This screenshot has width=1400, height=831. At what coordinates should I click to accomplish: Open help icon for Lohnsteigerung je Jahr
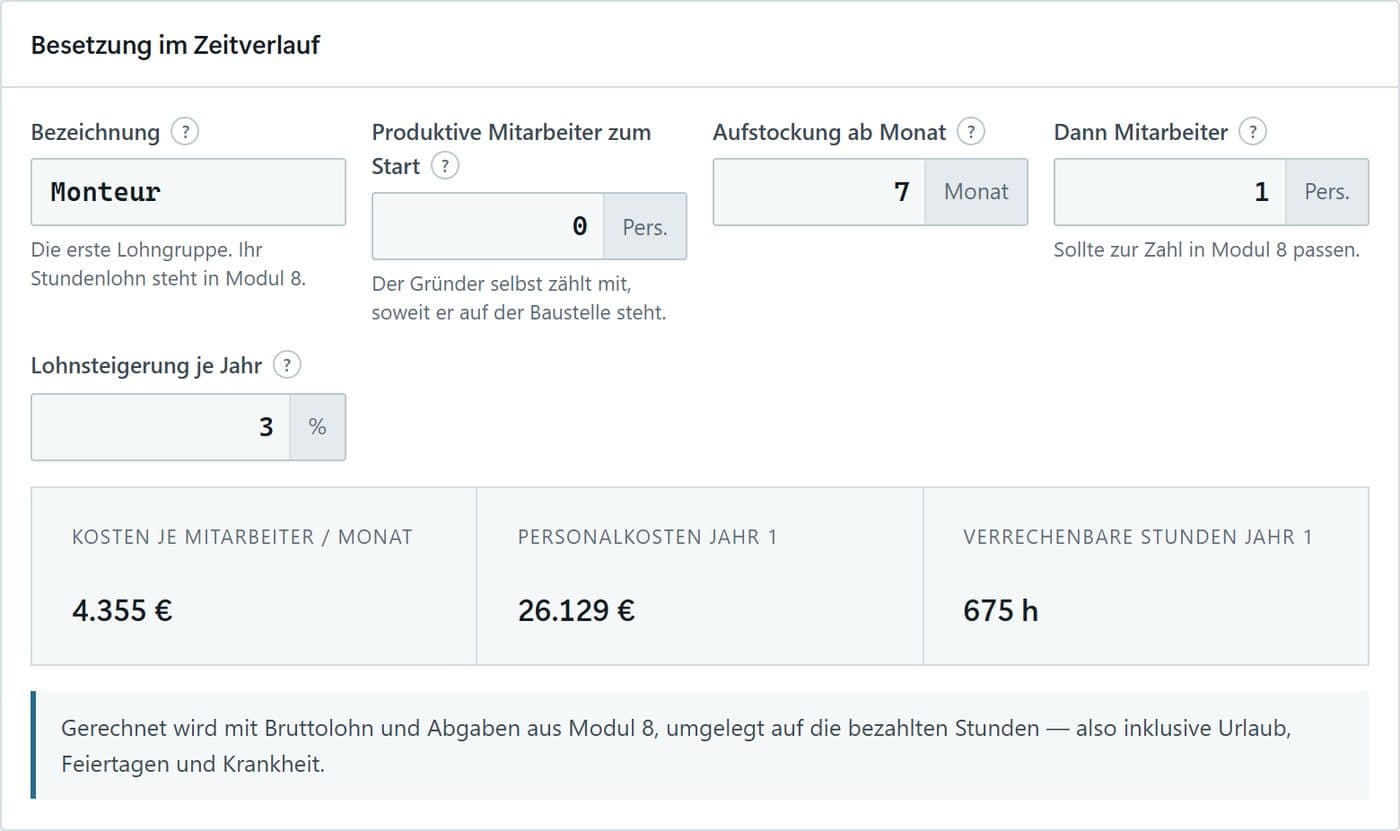click(287, 366)
